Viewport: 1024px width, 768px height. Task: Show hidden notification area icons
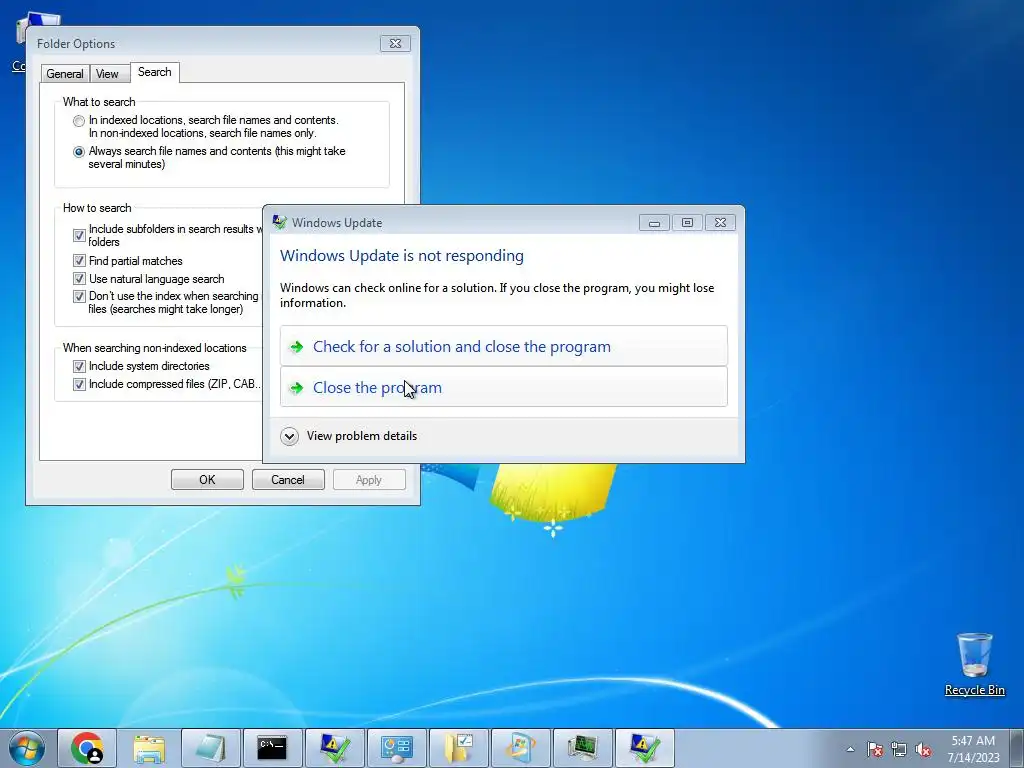[850, 749]
